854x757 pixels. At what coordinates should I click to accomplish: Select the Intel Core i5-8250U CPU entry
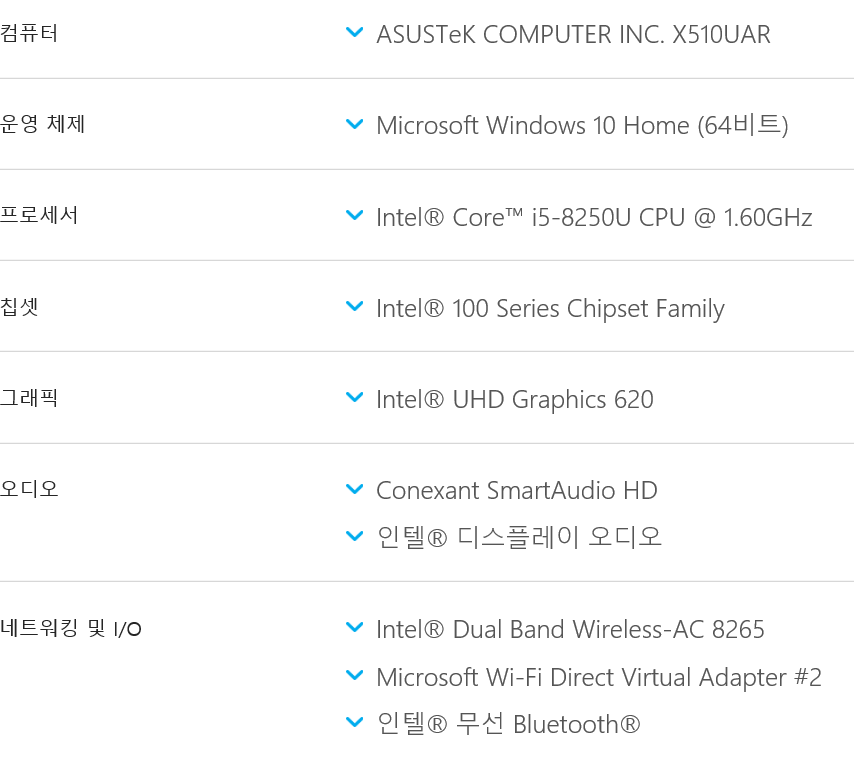coord(594,217)
